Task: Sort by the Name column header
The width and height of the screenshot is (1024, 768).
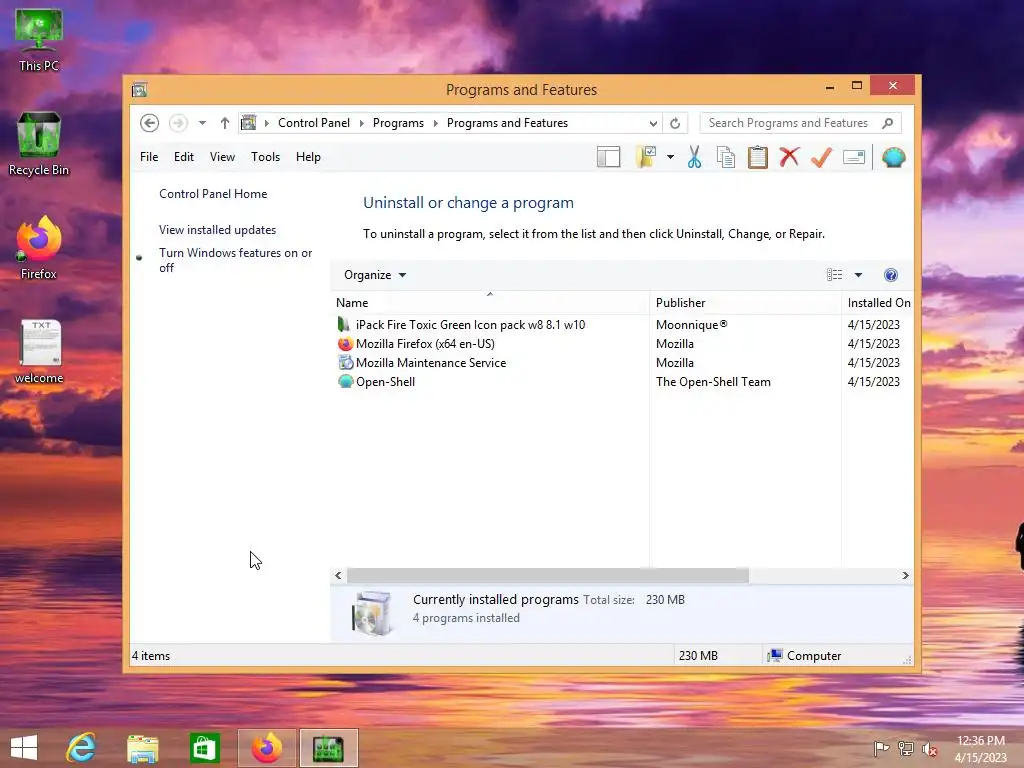Action: tap(490, 302)
